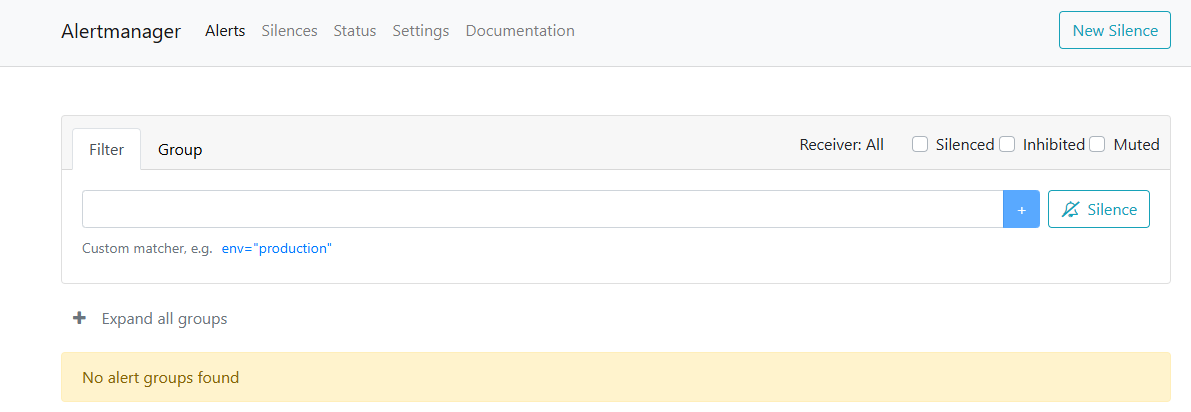Open the Documentation link
Viewport: 1191px width, 412px height.
[x=520, y=31]
